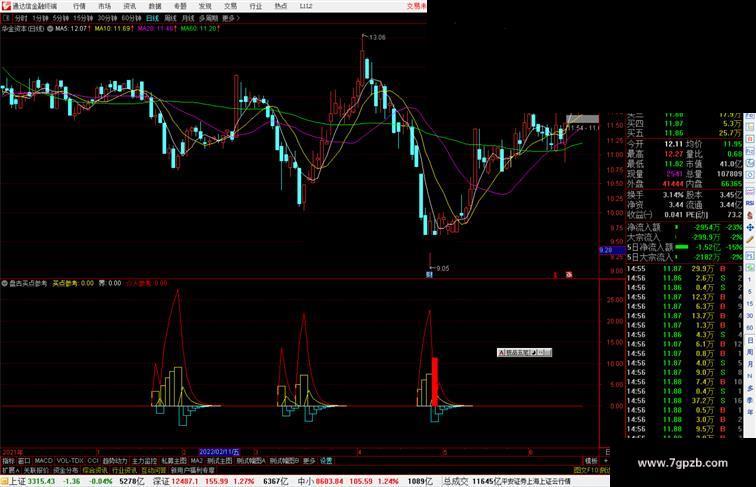
Task: Open the 交易 menu
Action: pyautogui.click(x=230, y=6)
